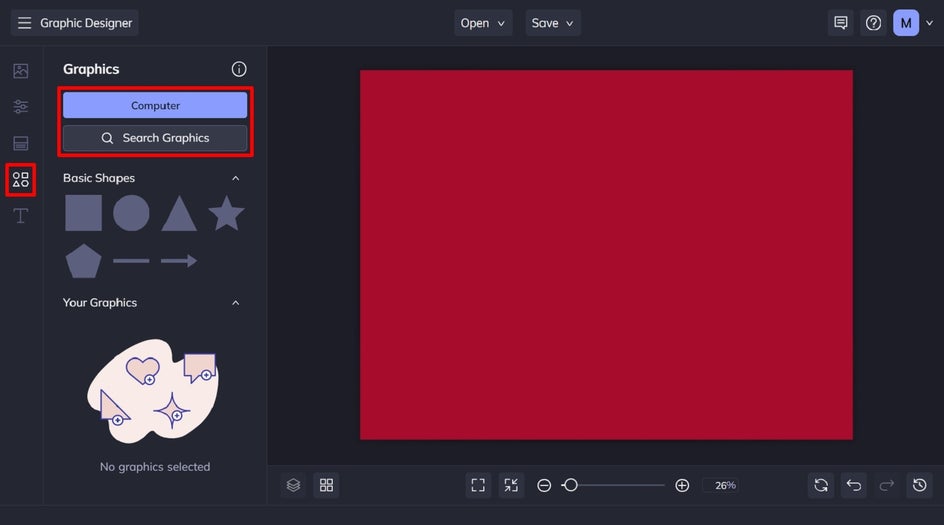Open the layers panel icon

pyautogui.click(x=293, y=485)
